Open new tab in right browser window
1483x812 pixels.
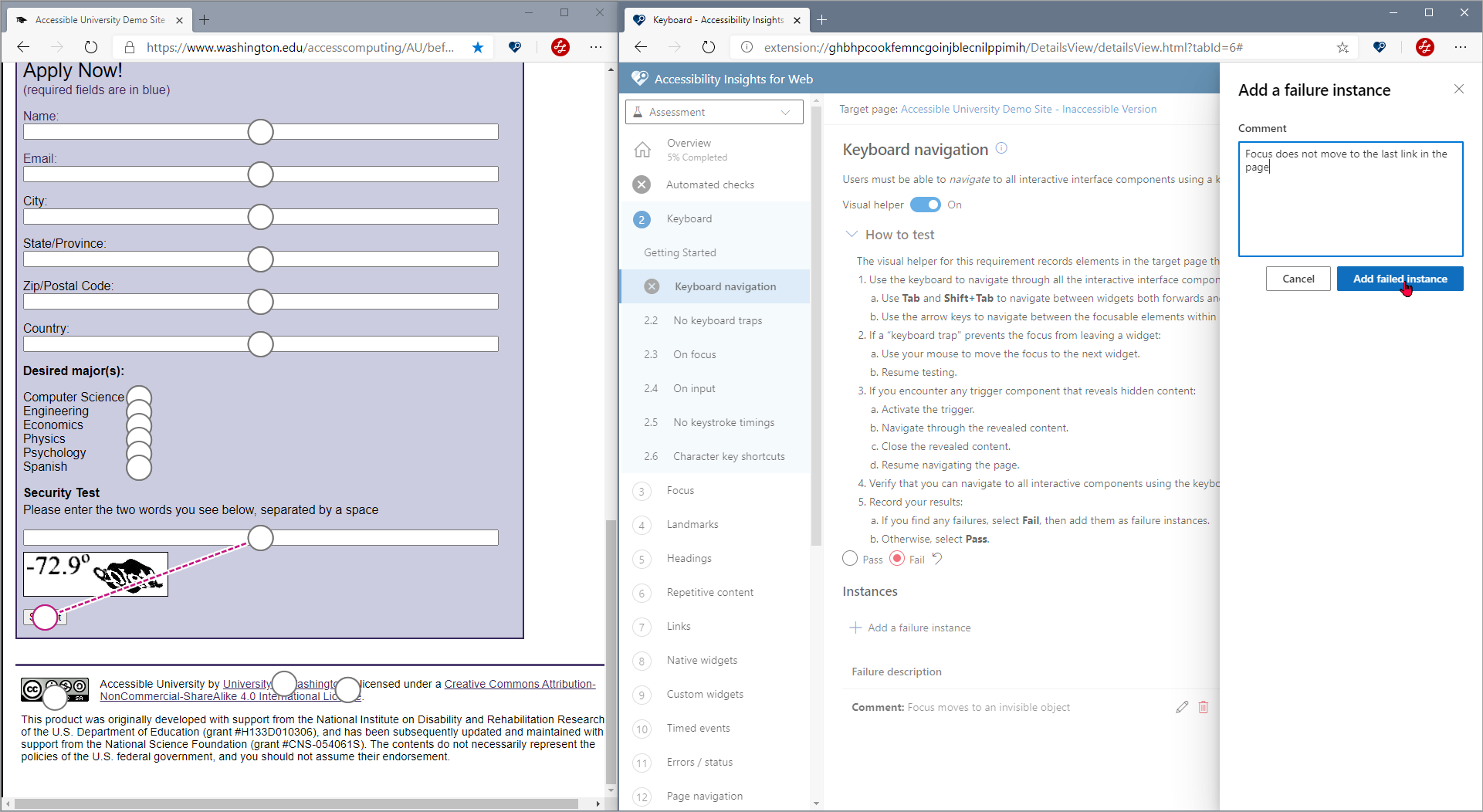pos(822,19)
